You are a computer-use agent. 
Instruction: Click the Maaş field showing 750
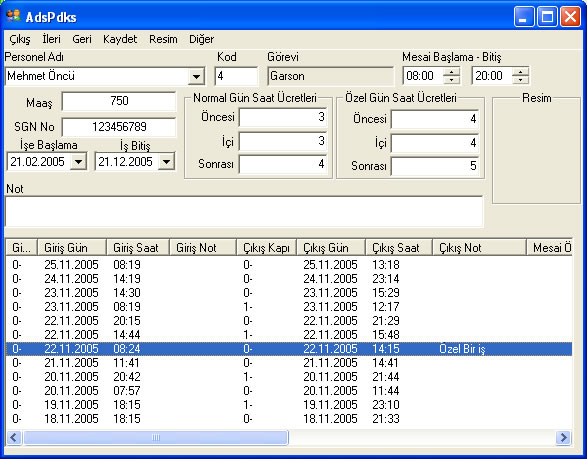click(119, 101)
